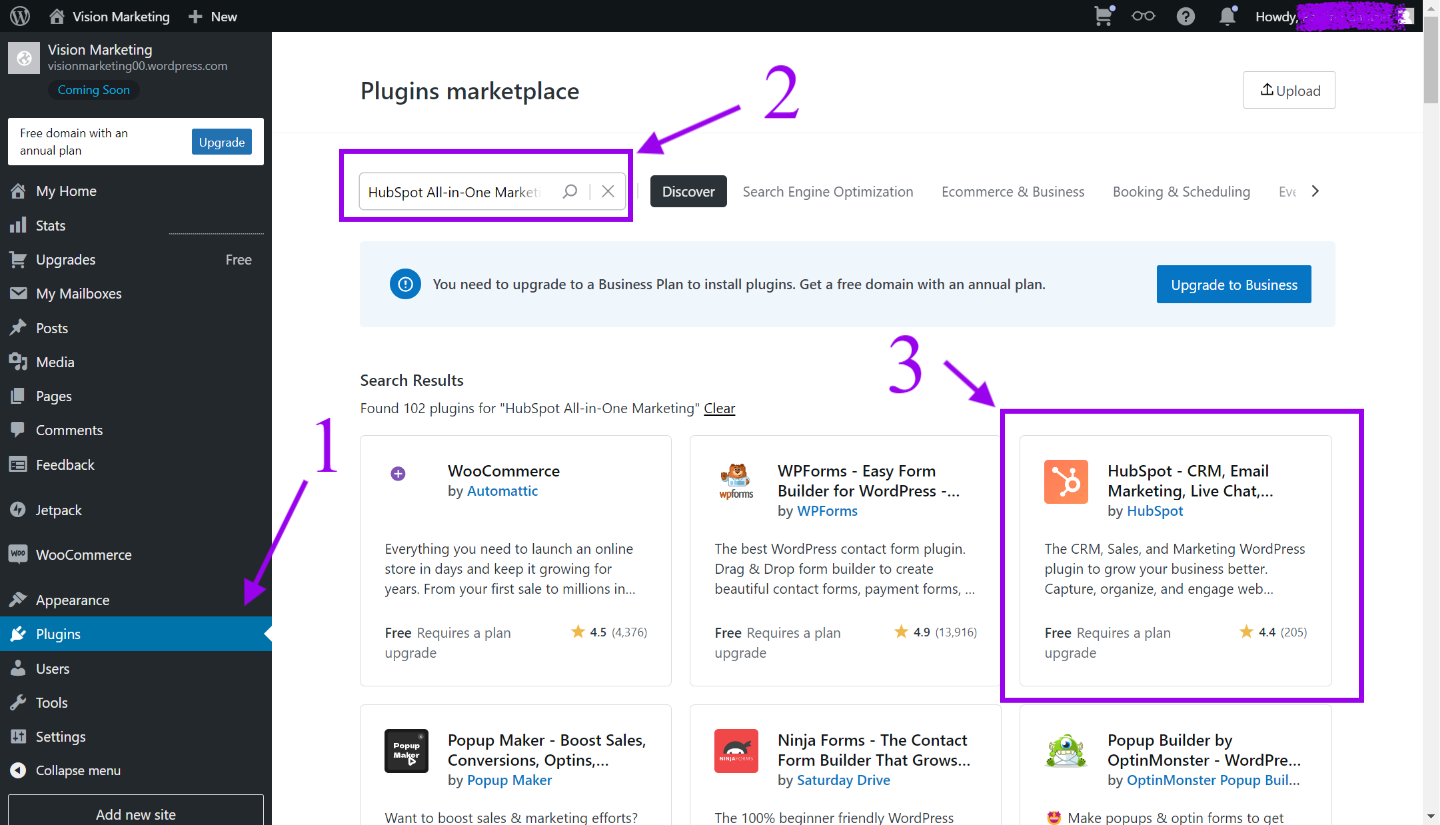Click the WPForms plugin logo icon
The image size is (1440, 825).
pyautogui.click(x=736, y=482)
